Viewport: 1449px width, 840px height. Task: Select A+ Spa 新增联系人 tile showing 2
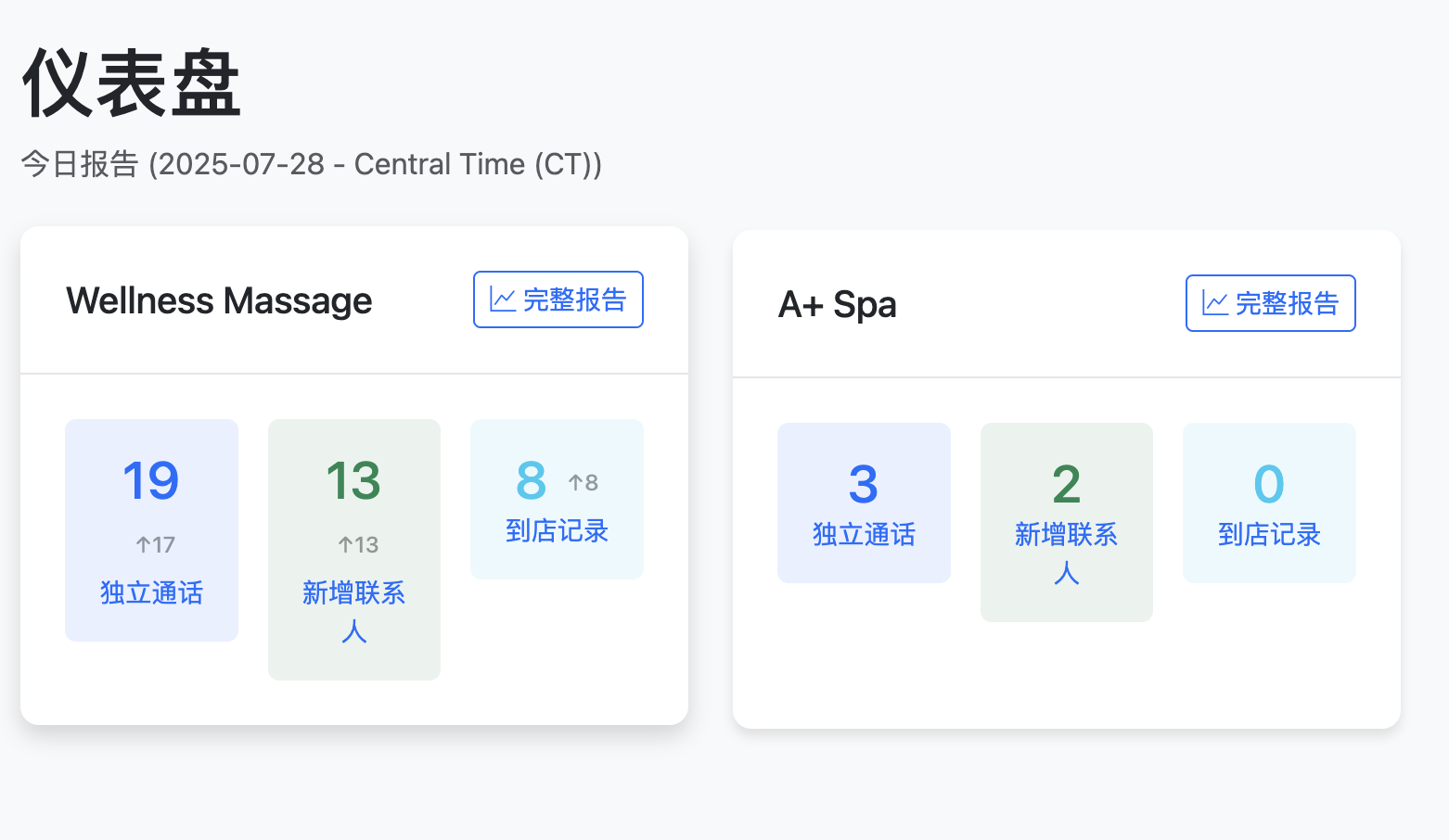coord(1067,523)
